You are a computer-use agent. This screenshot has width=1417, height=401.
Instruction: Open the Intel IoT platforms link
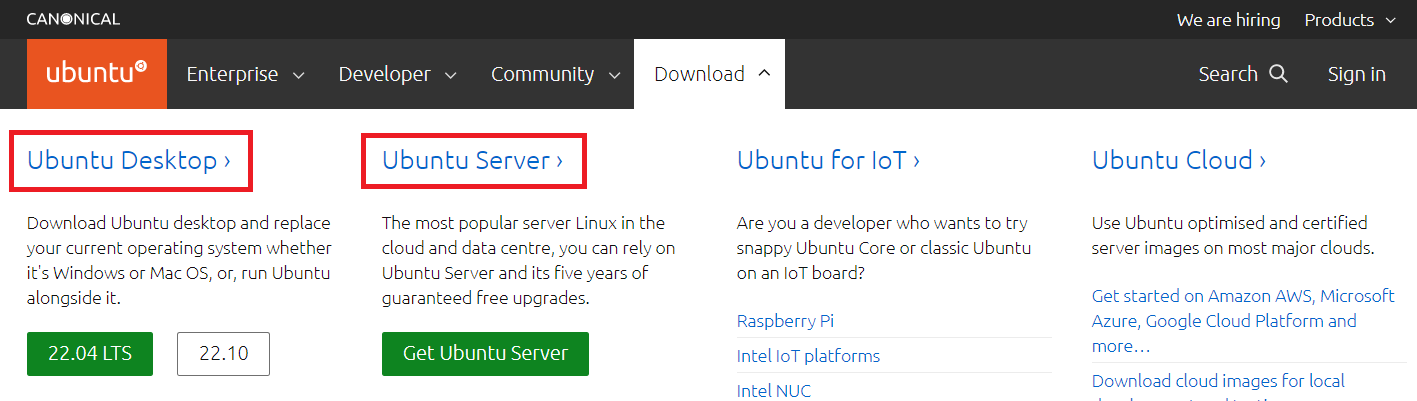pyautogui.click(x=808, y=356)
